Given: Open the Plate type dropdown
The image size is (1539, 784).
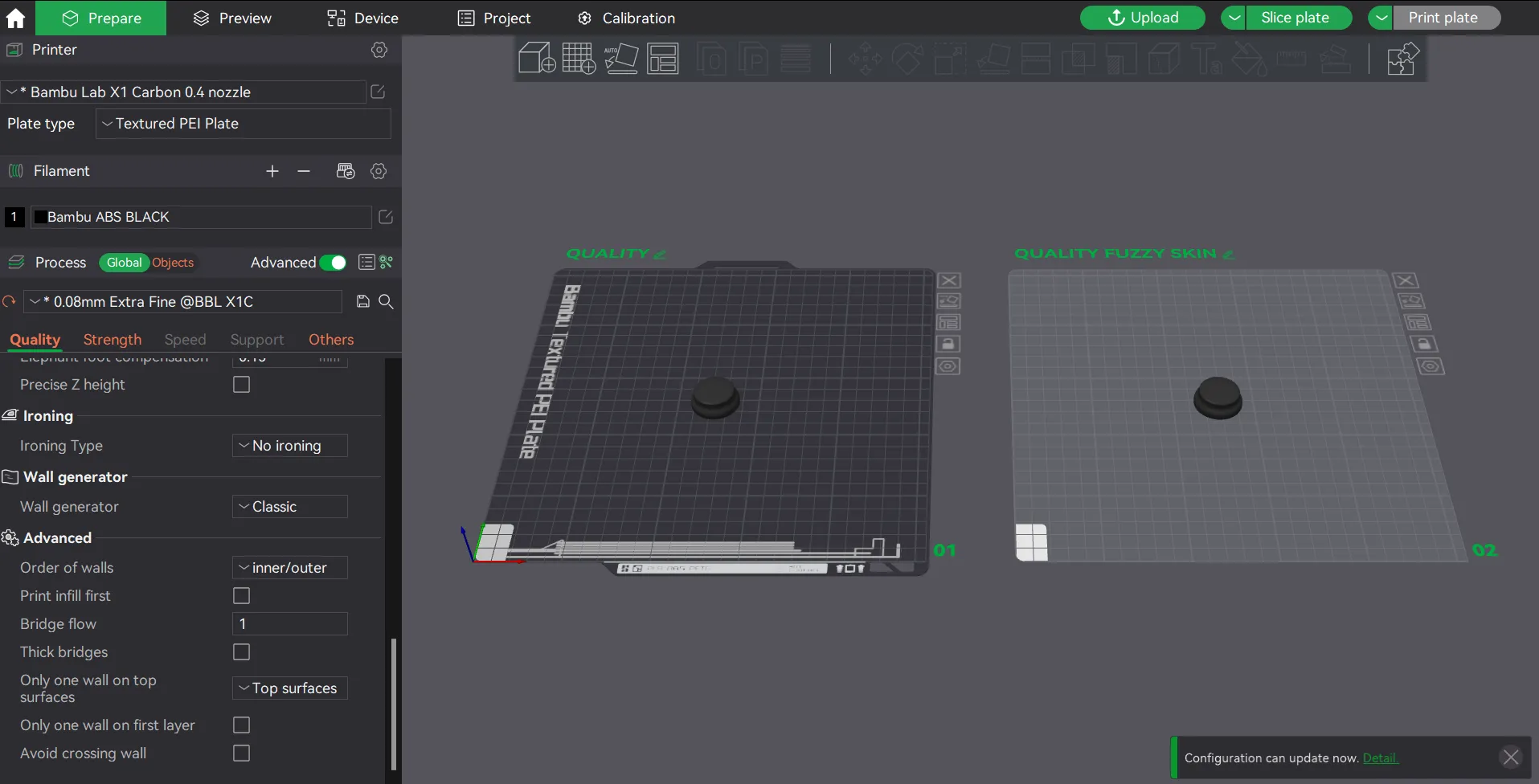Looking at the screenshot, I should (x=243, y=124).
